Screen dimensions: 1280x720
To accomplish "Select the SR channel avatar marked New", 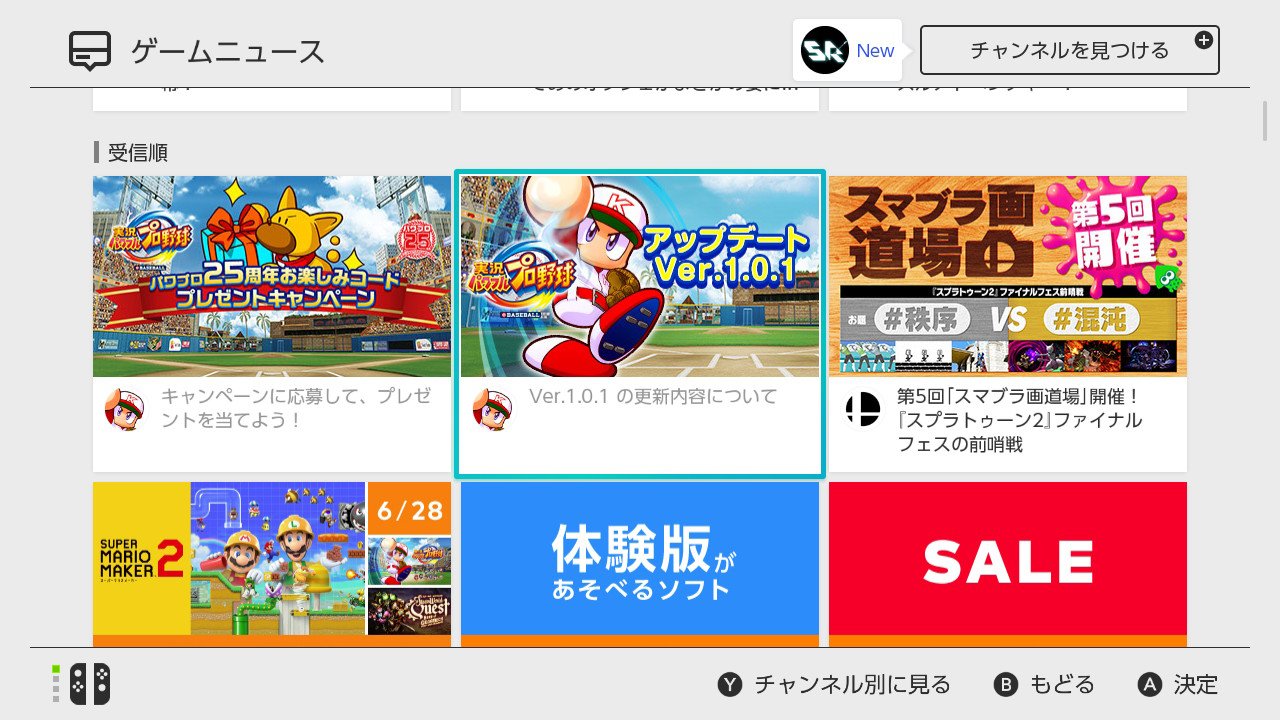I will pos(825,50).
